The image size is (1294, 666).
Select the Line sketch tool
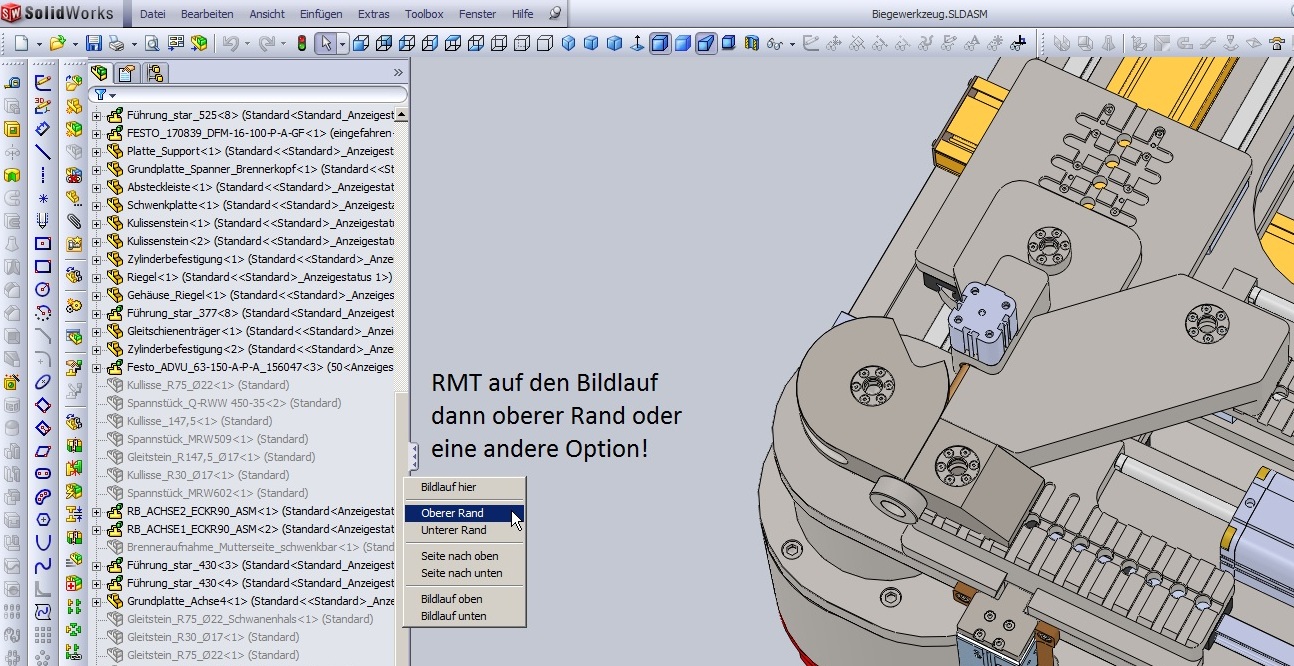[x=43, y=152]
